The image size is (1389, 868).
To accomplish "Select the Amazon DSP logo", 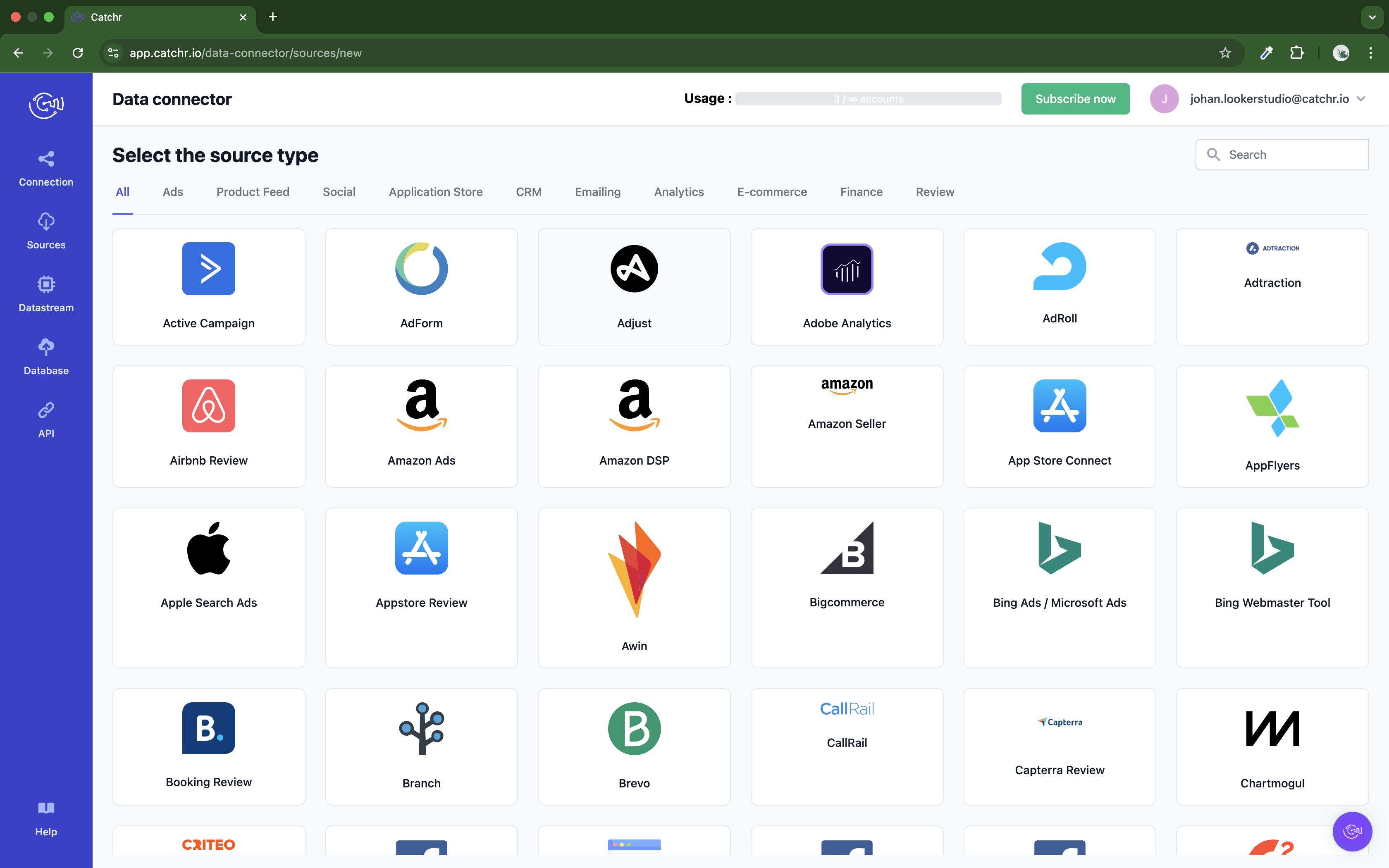I will click(x=634, y=406).
